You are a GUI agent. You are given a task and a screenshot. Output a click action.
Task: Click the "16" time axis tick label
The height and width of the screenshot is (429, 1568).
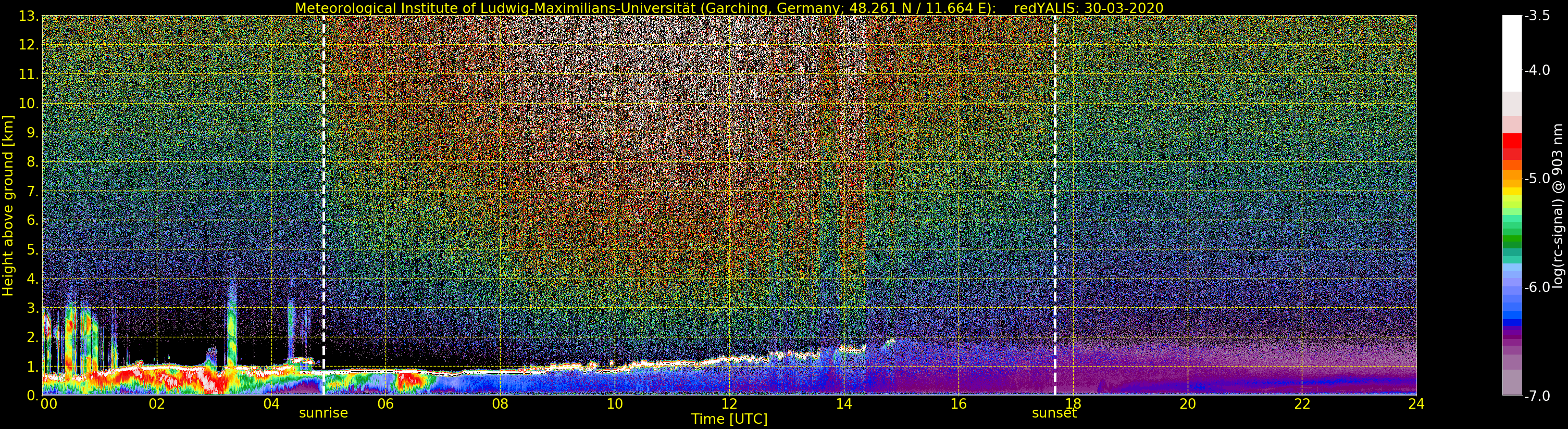click(x=958, y=404)
